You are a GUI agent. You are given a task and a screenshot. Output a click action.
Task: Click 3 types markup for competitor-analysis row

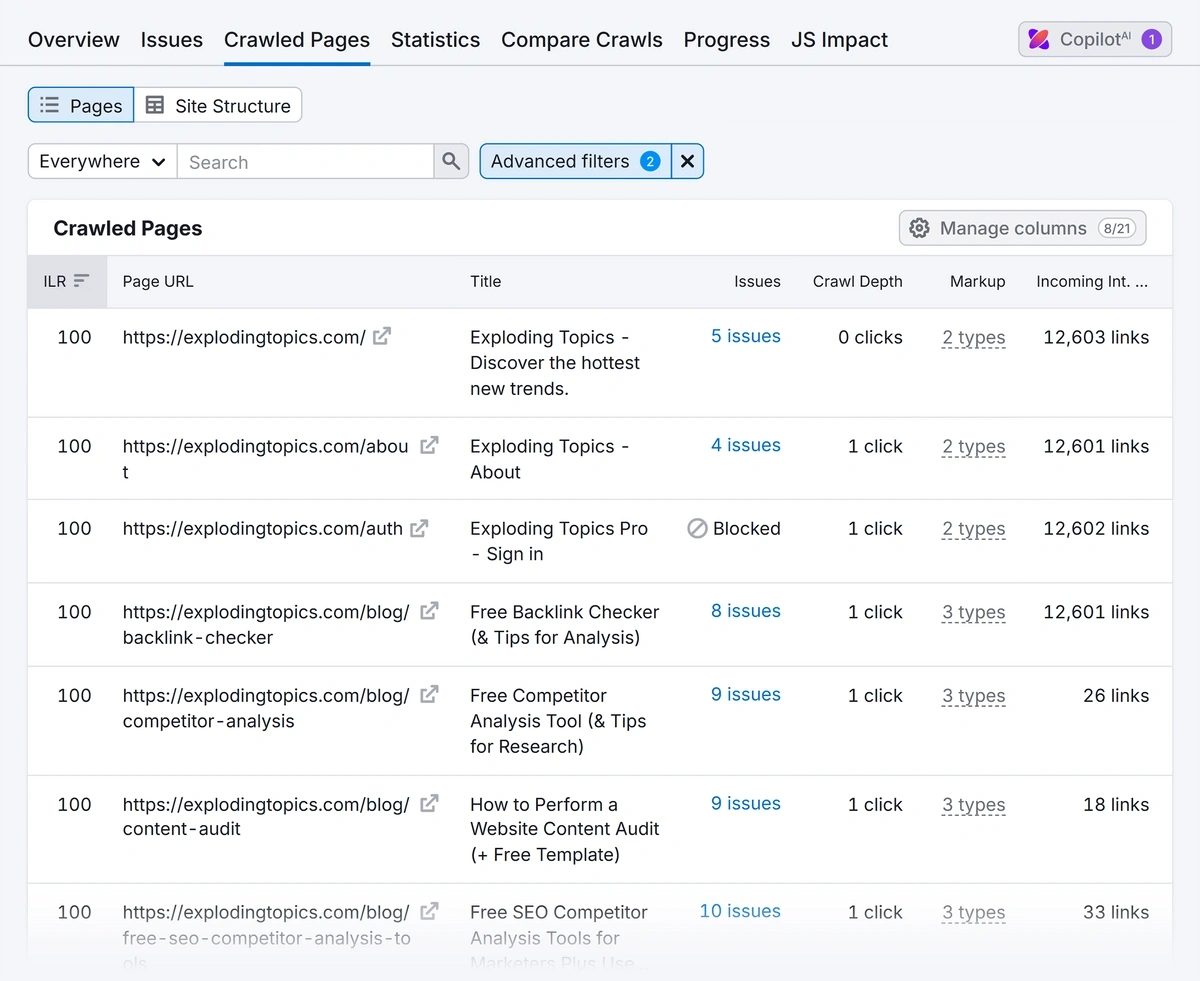(974, 696)
